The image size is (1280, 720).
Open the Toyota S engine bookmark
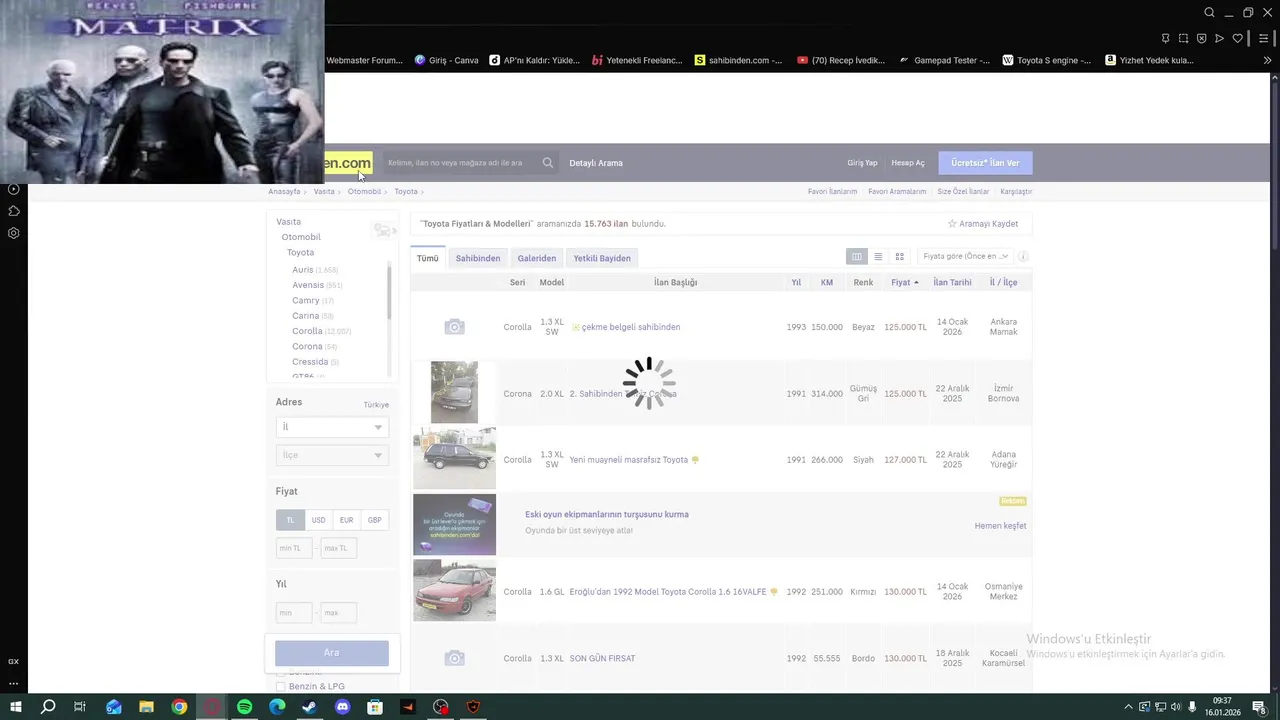[1047, 60]
